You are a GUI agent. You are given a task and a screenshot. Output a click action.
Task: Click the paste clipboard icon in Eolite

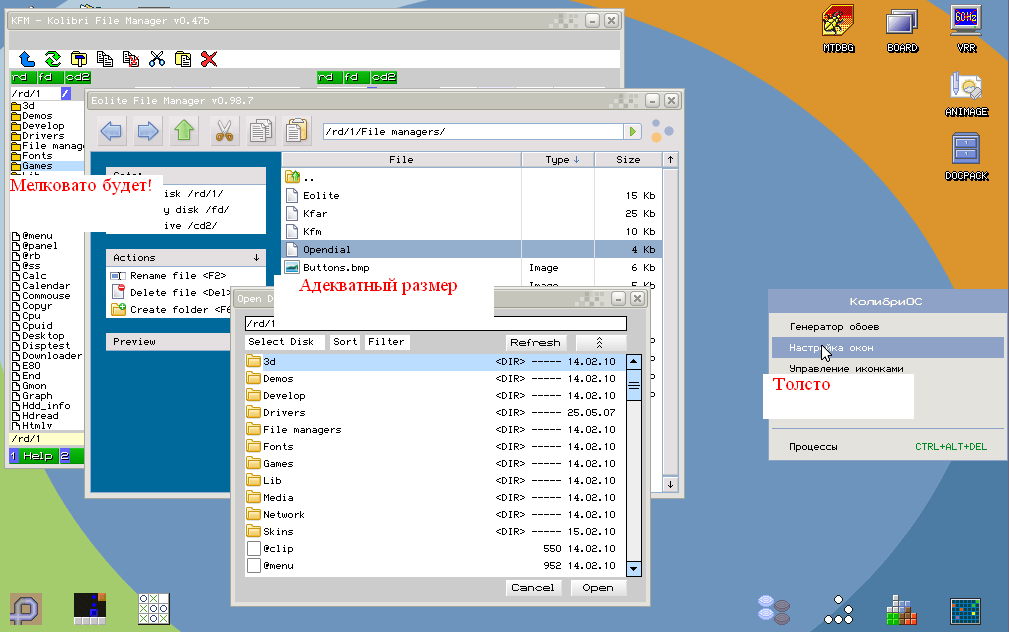(x=296, y=131)
